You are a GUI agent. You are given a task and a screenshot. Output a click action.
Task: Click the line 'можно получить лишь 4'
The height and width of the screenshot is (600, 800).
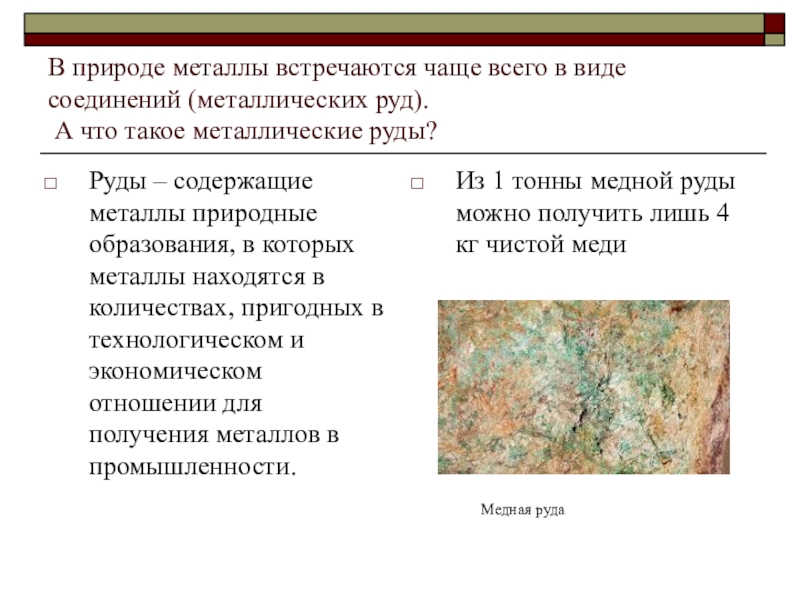[592, 213]
